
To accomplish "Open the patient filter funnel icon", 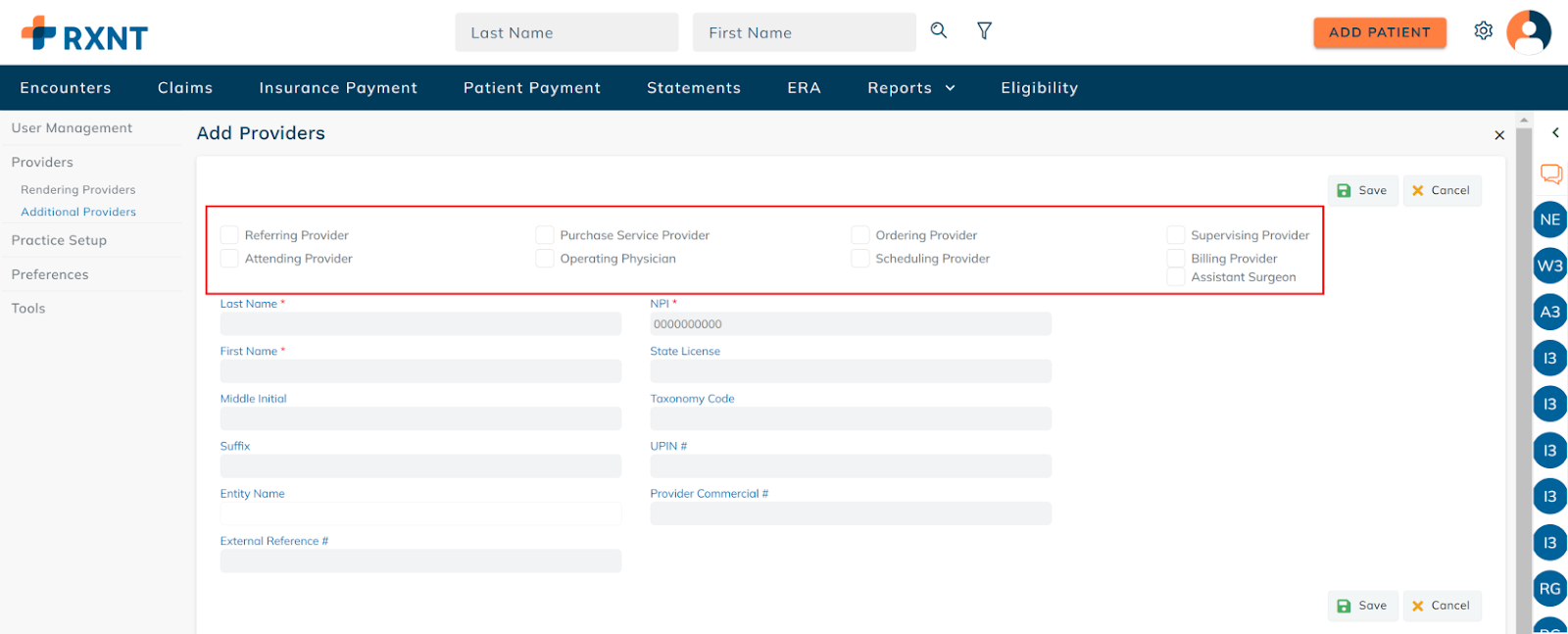I will pyautogui.click(x=984, y=31).
